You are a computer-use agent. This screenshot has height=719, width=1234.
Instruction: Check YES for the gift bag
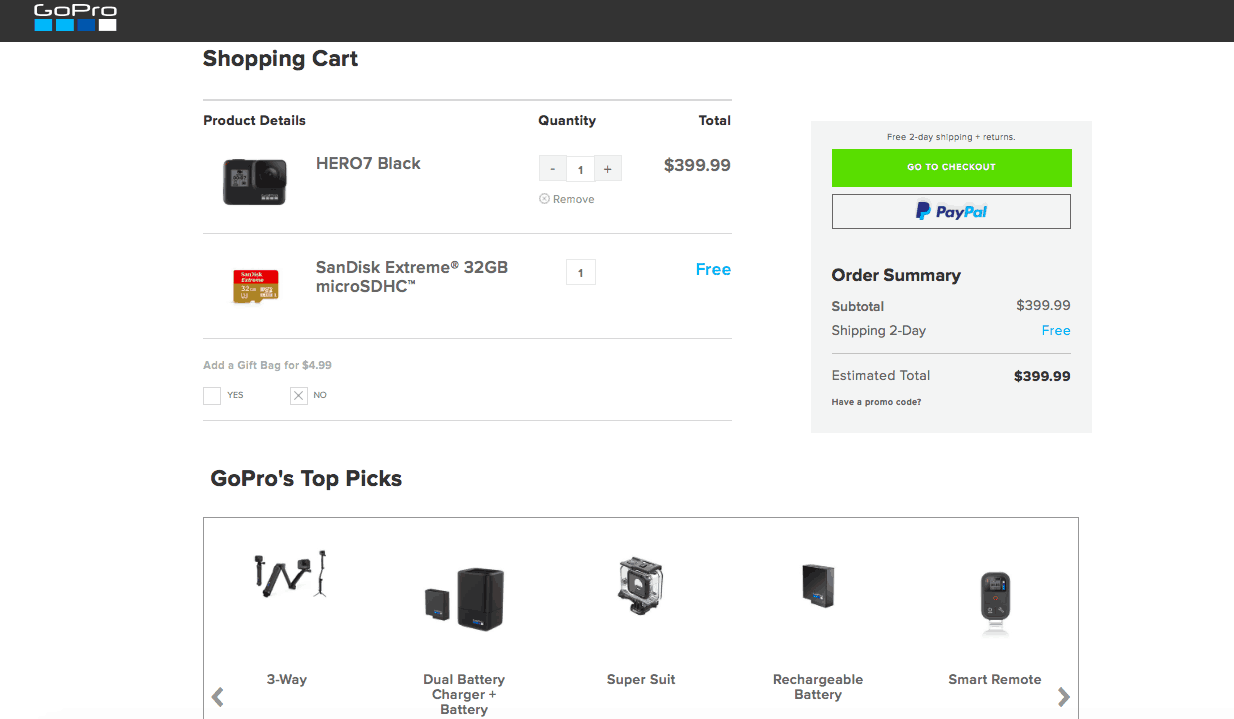point(212,395)
